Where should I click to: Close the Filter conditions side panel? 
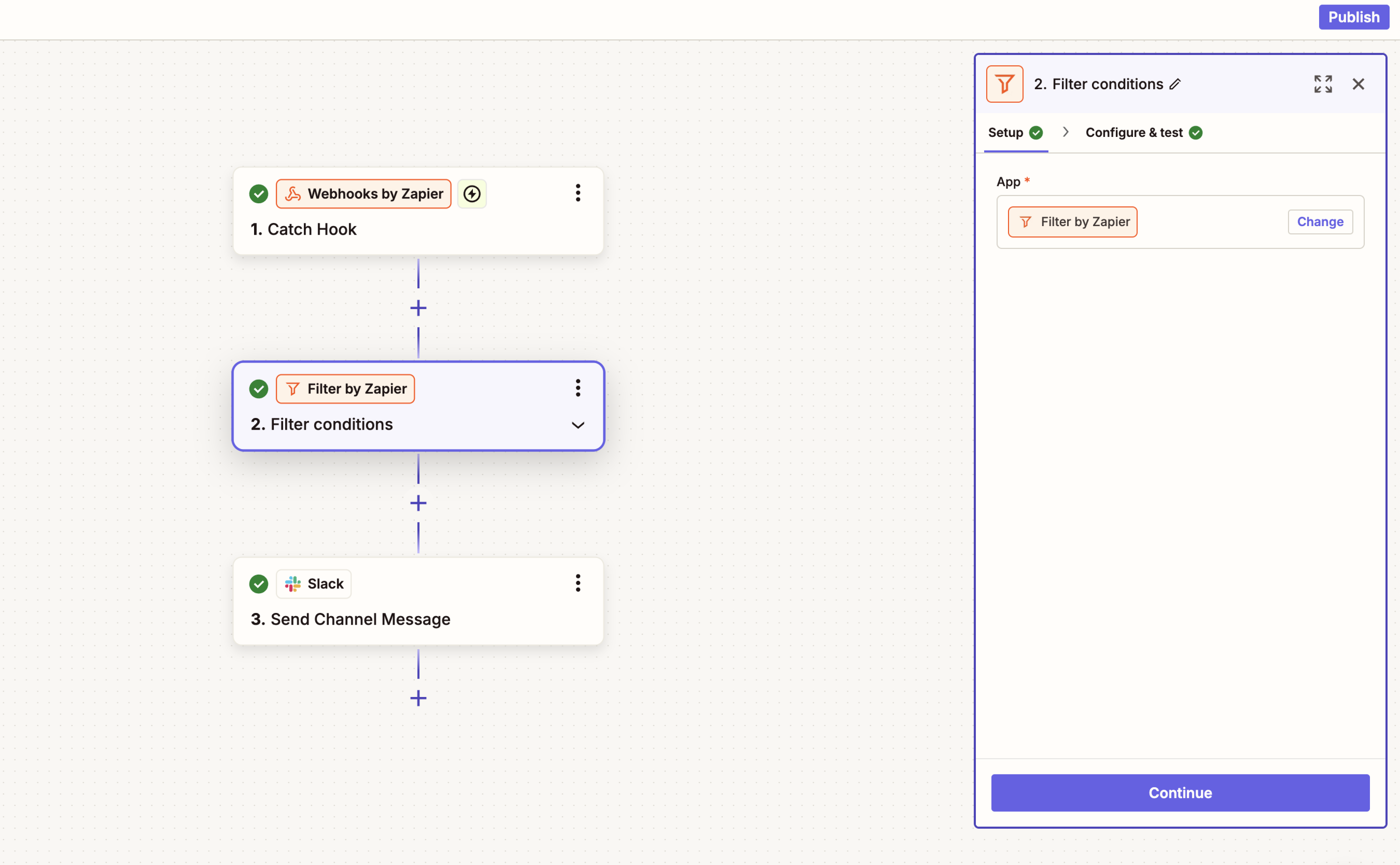(1358, 84)
